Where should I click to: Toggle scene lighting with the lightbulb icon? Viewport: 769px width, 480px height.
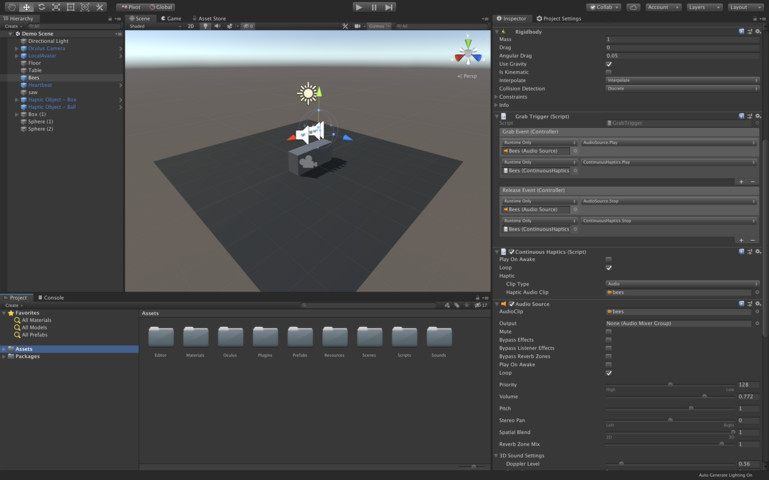click(206, 26)
